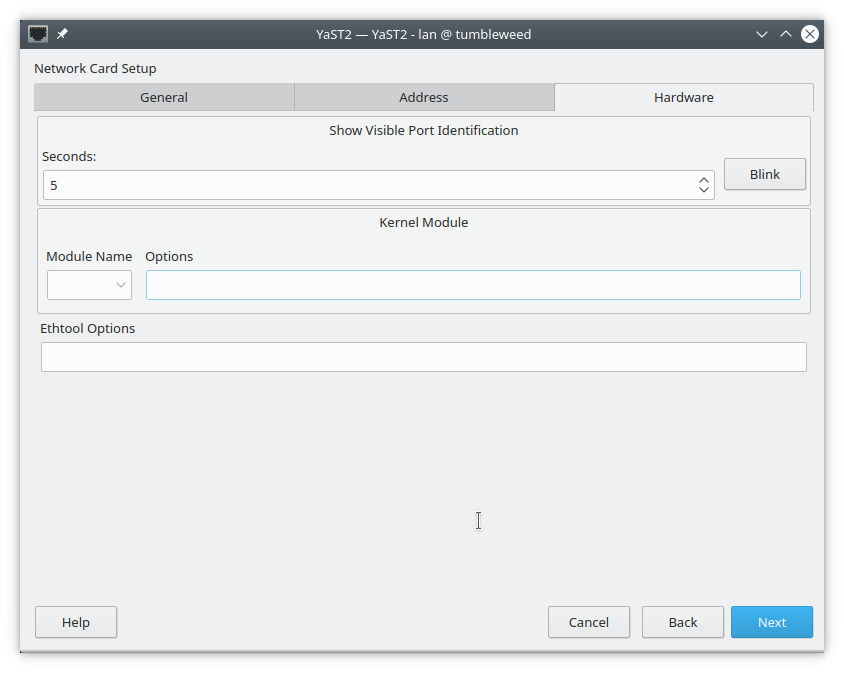Focus the kernel module Options text field
Screen dimensions: 844x673
click(x=473, y=285)
